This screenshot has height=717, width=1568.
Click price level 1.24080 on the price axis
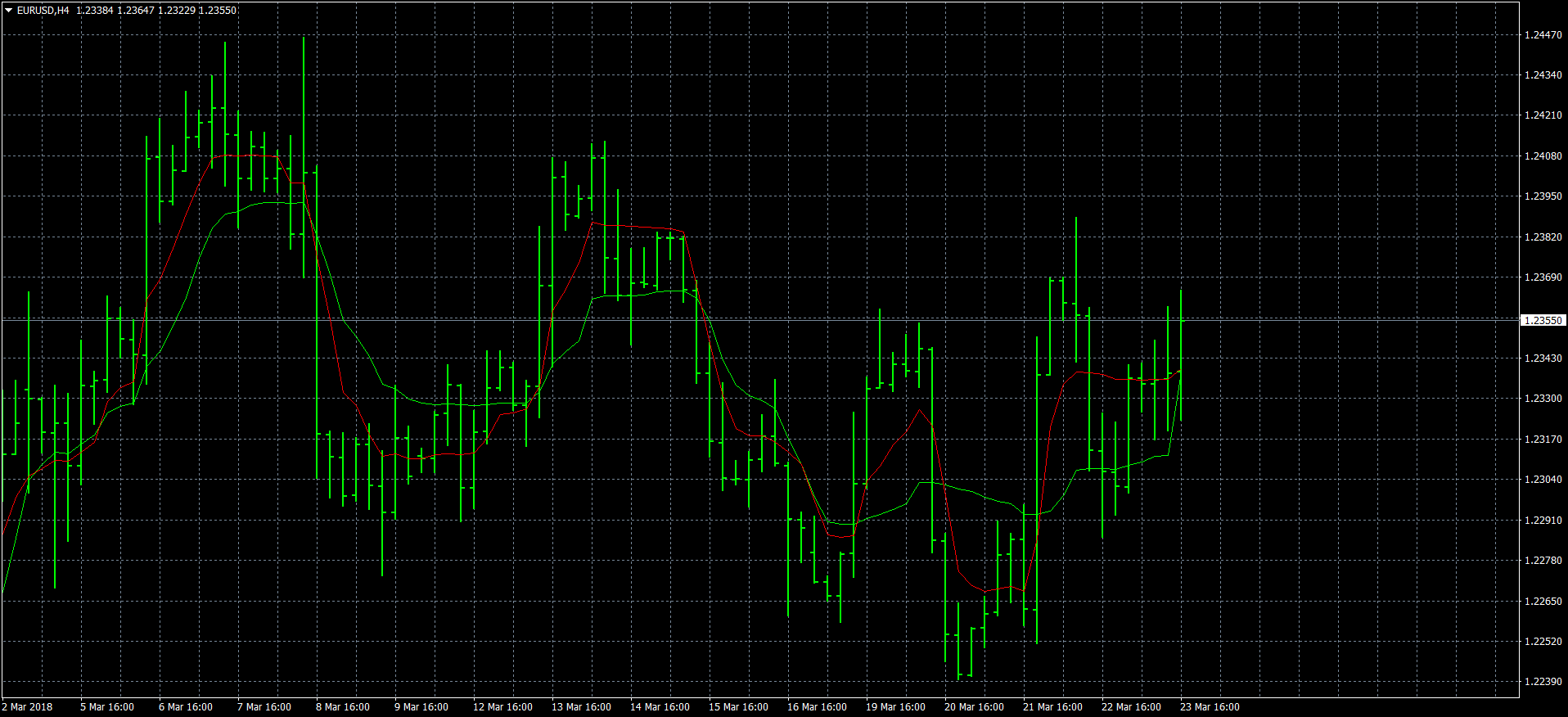[x=1543, y=156]
